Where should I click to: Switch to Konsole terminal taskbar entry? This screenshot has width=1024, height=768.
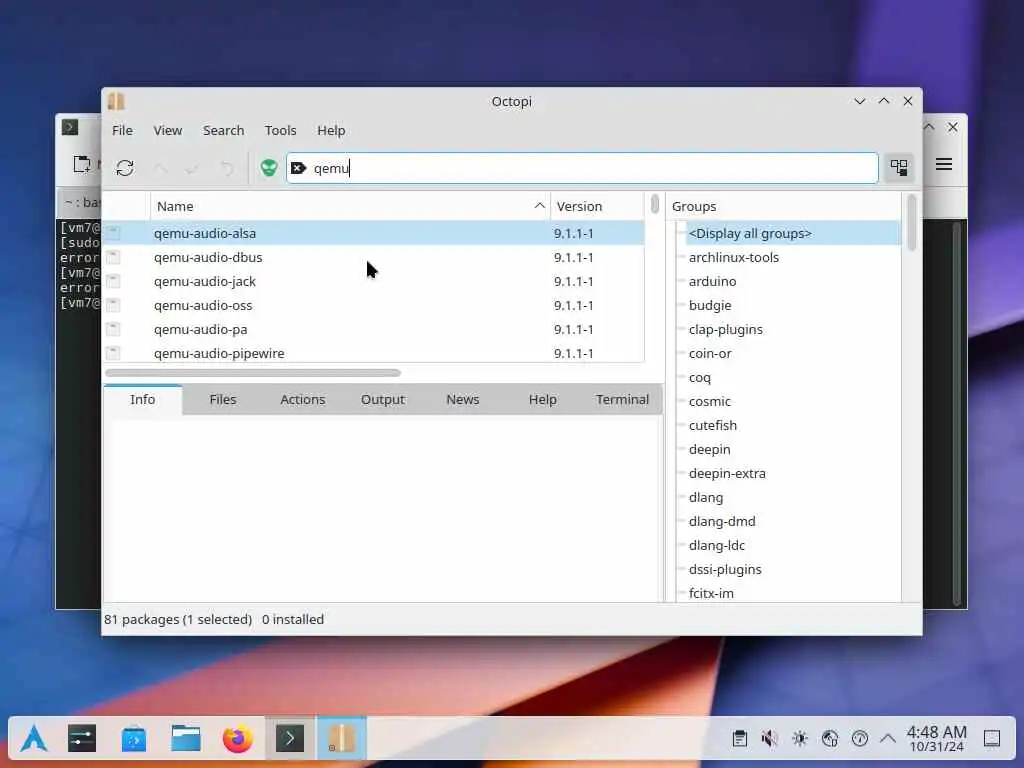290,739
